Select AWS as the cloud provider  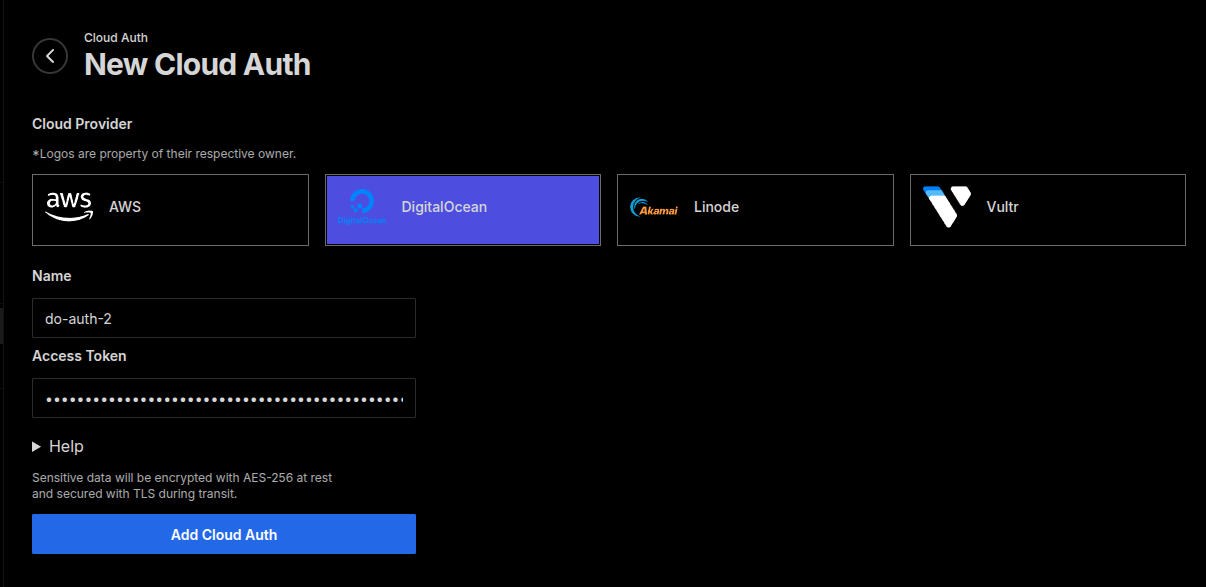[170, 210]
